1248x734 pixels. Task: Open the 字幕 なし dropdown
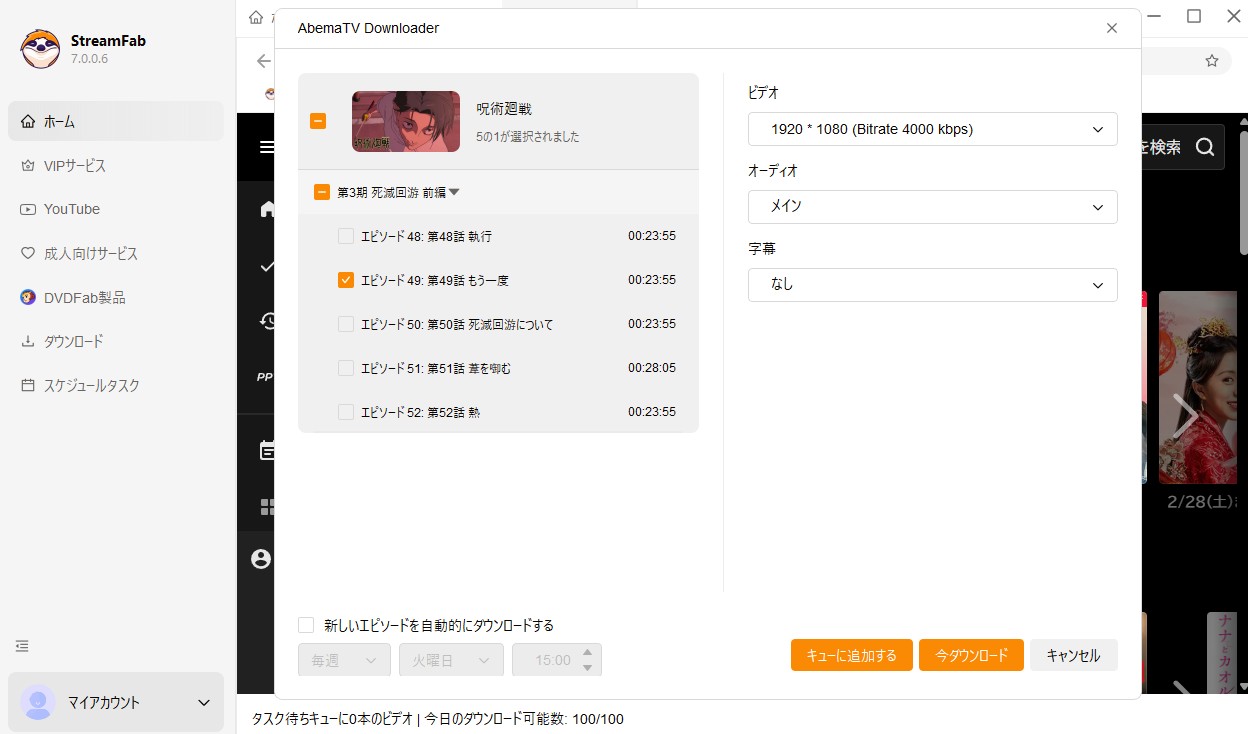[x=932, y=284]
